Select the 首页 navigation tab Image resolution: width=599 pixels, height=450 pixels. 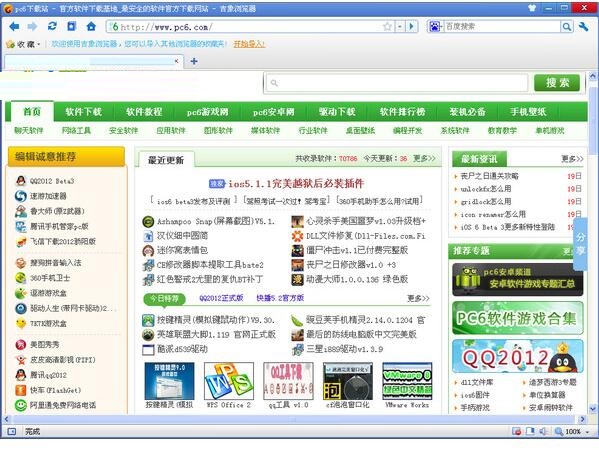coord(32,112)
